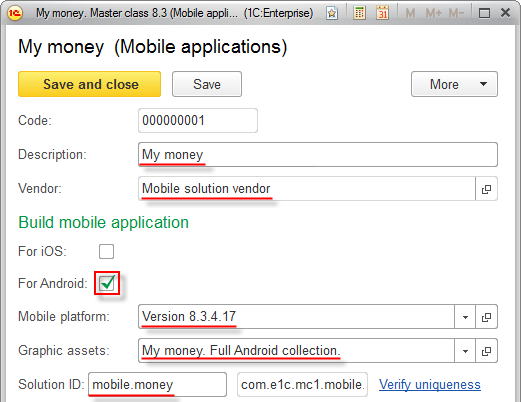Expand the Graphic assets dropdown list

[465, 351]
